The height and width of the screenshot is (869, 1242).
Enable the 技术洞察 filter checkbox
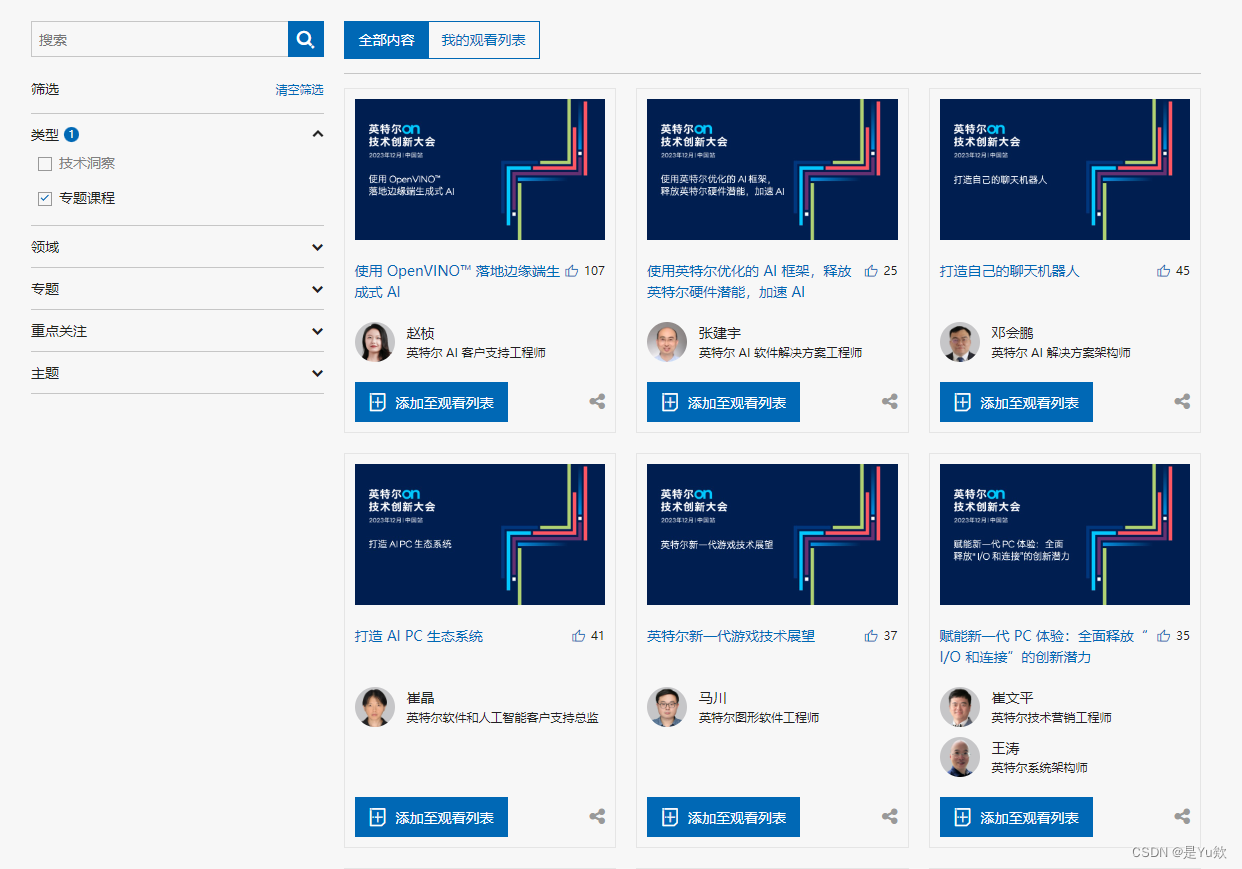tap(45, 164)
